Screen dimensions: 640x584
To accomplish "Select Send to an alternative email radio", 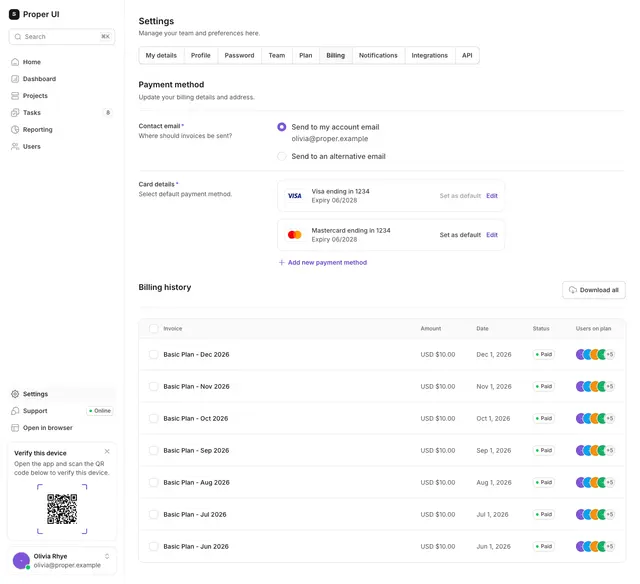I will click(282, 156).
